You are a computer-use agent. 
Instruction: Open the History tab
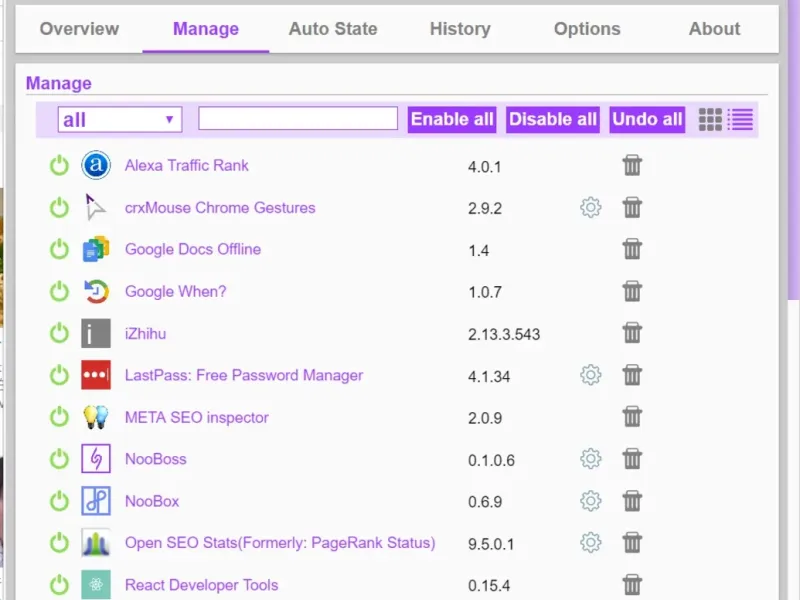[x=460, y=29]
